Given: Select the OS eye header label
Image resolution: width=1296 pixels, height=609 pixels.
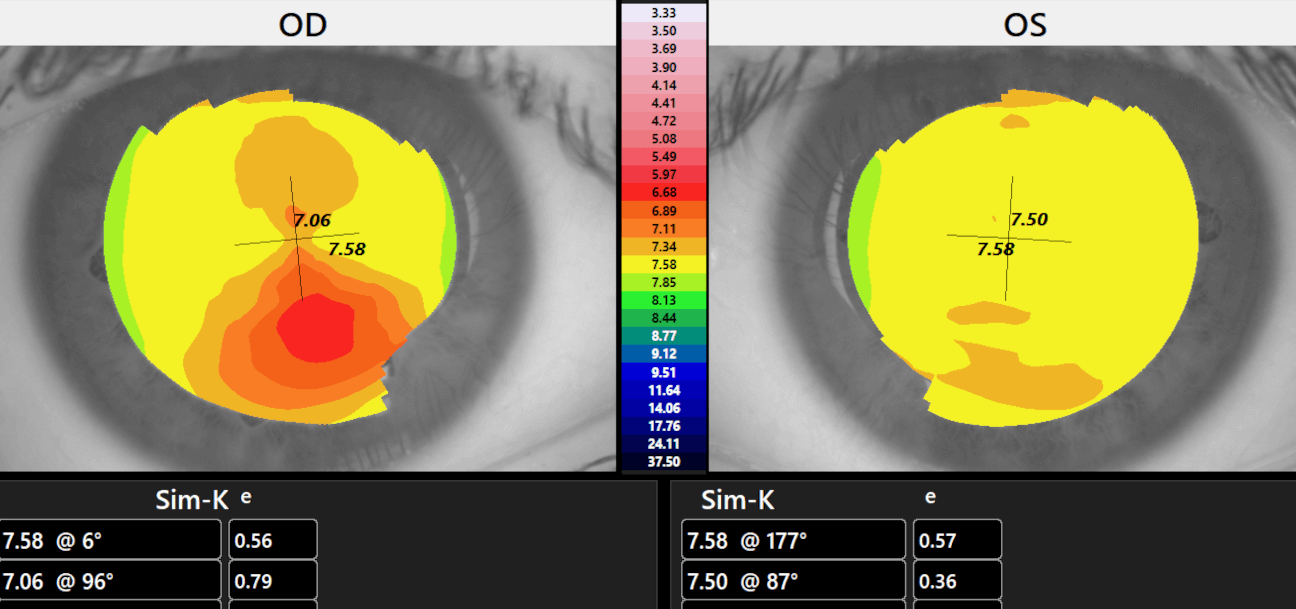Looking at the screenshot, I should click(x=1025, y=24).
